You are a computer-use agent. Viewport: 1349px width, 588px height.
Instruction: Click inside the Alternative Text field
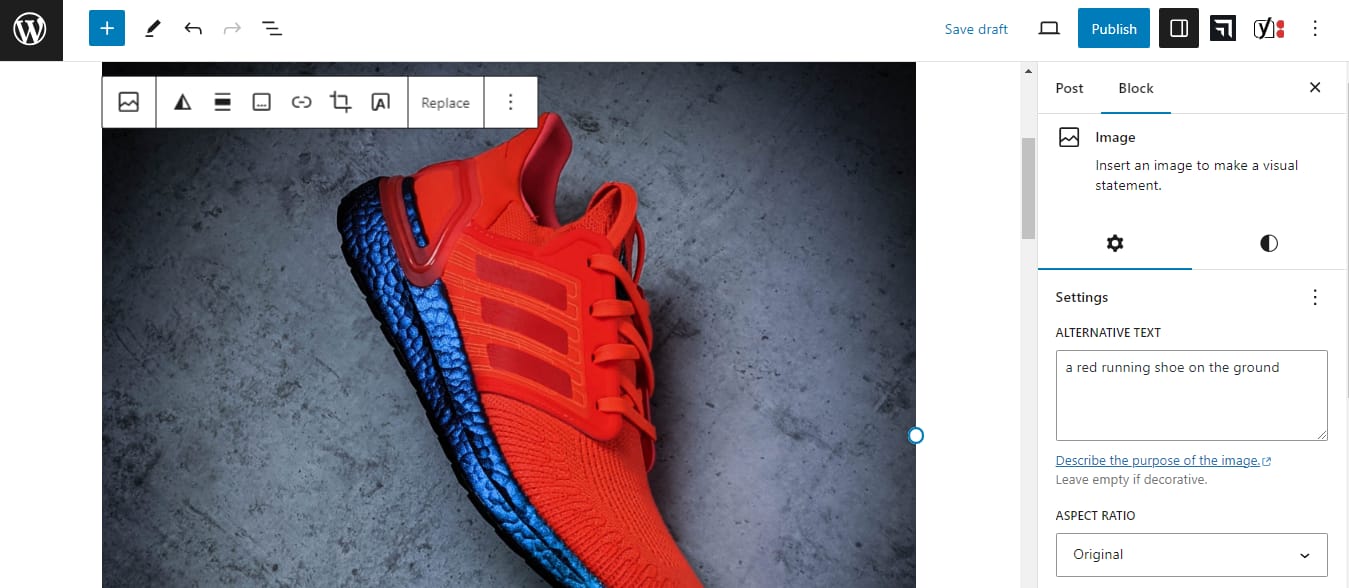click(1191, 395)
